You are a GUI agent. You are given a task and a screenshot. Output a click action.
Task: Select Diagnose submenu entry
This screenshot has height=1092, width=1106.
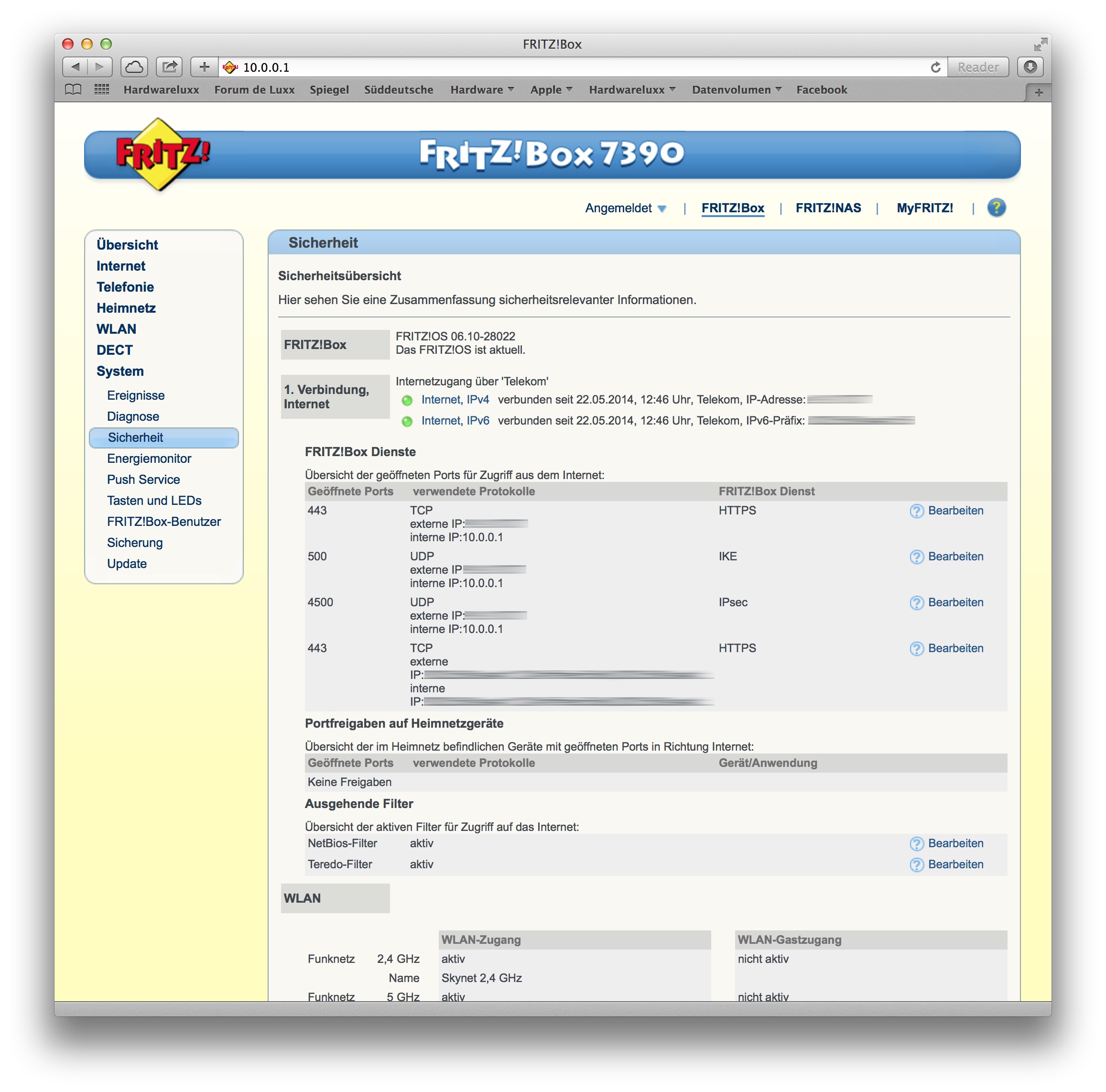tap(133, 417)
